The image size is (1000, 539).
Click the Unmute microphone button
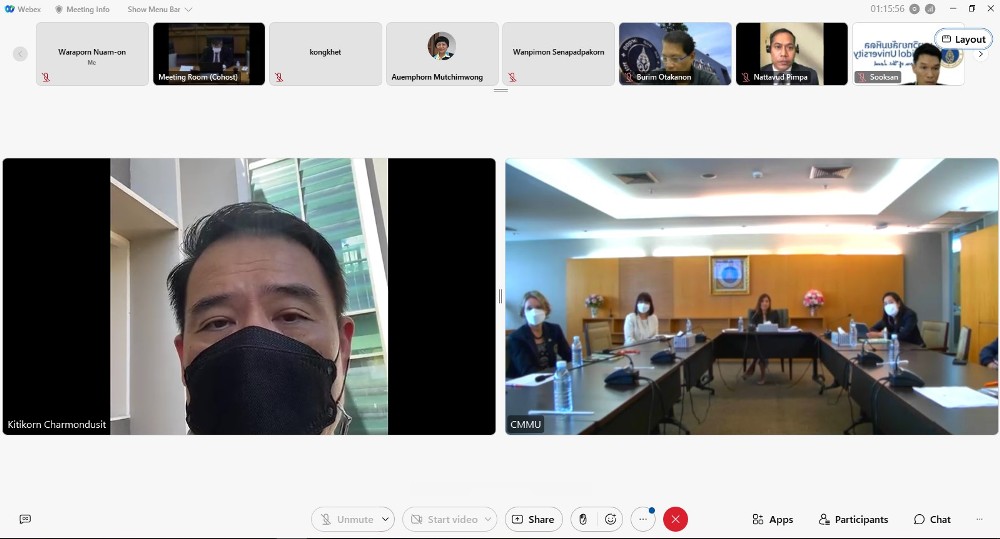tap(346, 519)
